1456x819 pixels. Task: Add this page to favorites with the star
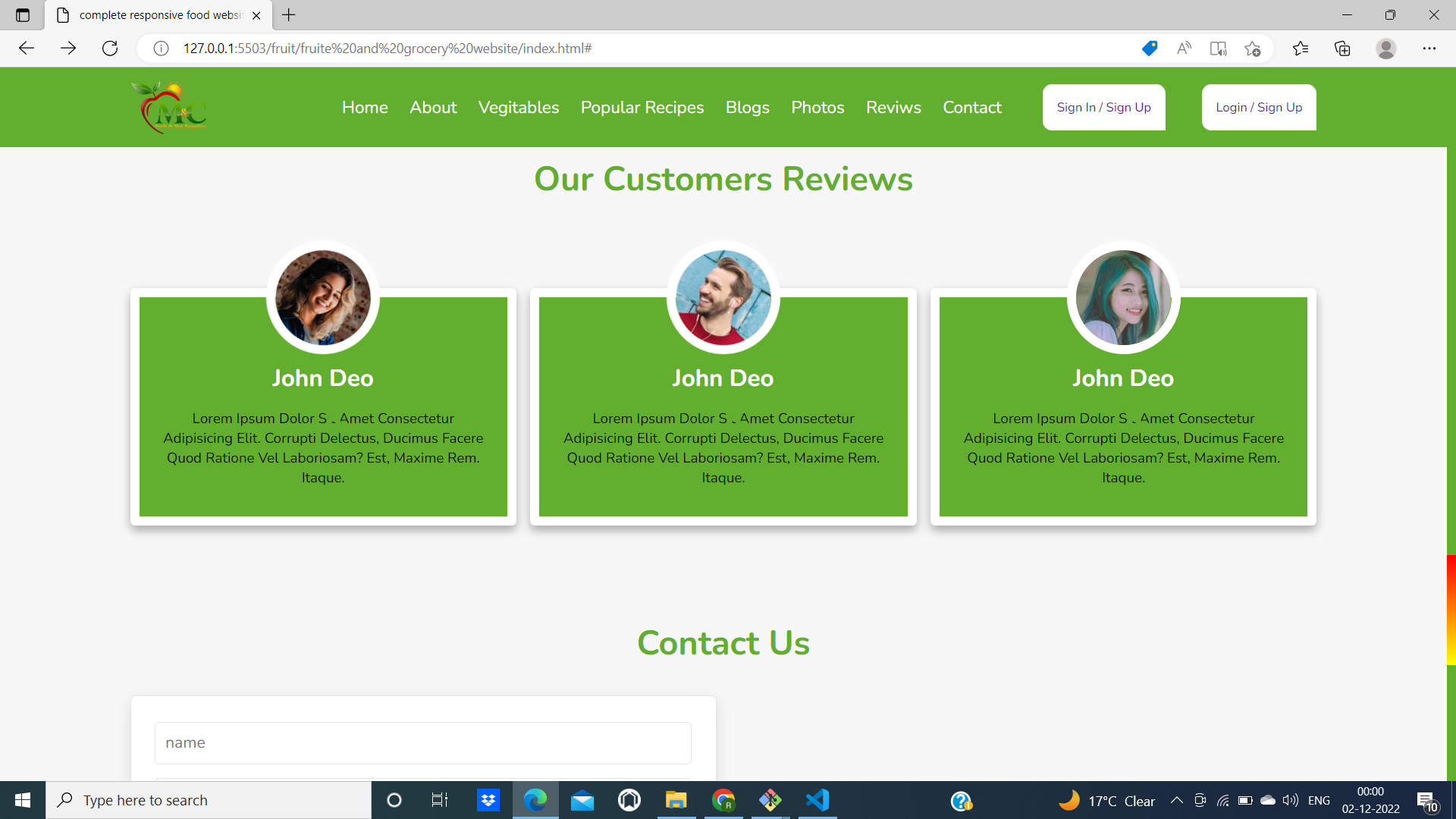click(x=1253, y=48)
